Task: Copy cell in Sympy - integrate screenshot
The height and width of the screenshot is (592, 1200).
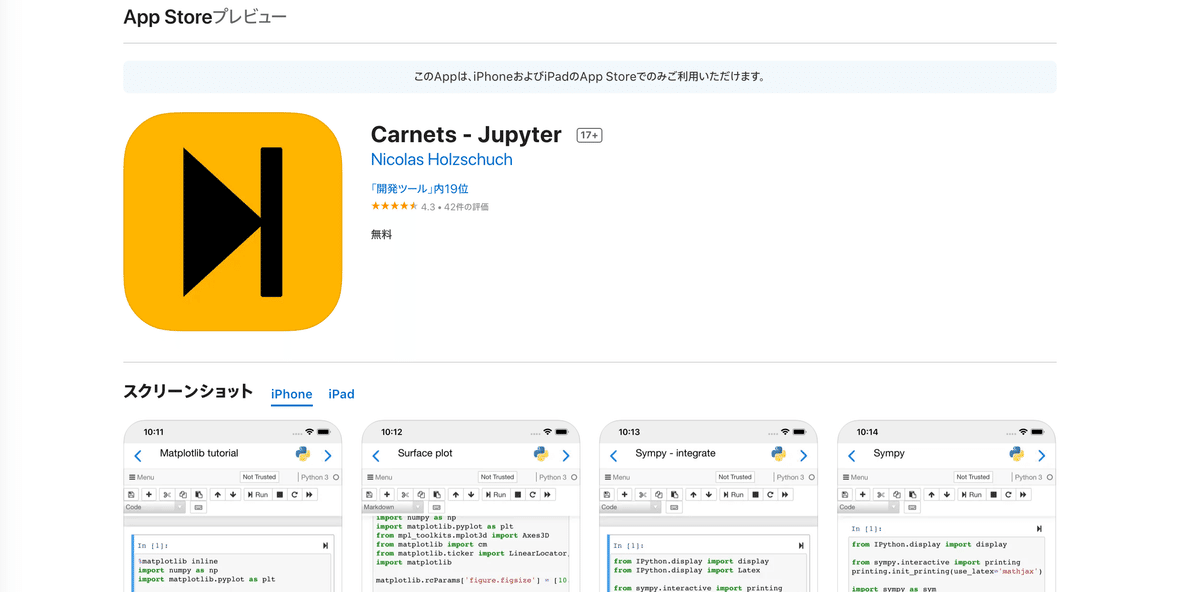Action: [659, 495]
